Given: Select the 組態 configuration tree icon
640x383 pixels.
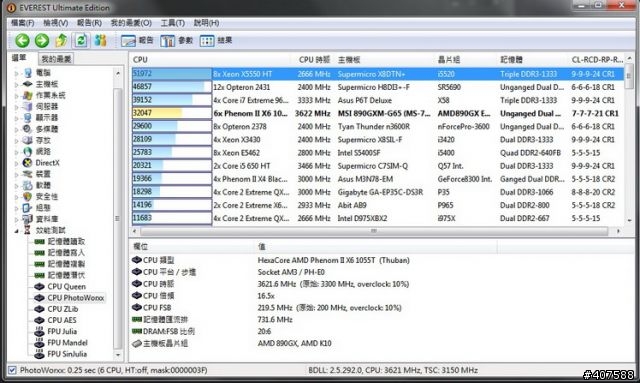Looking at the screenshot, I should [x=28, y=207].
